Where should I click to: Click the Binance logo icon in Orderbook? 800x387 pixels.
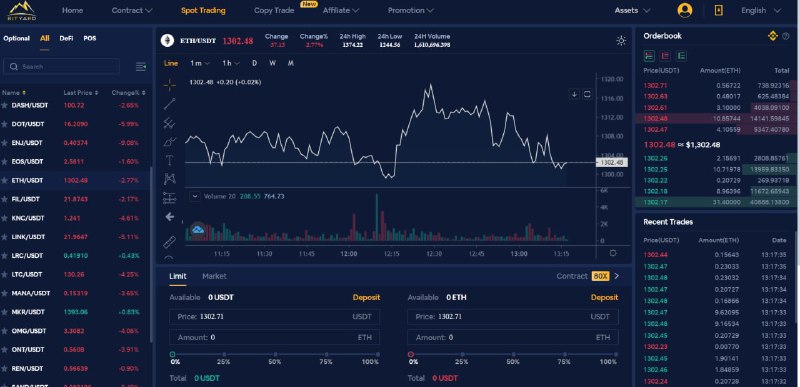coord(772,36)
